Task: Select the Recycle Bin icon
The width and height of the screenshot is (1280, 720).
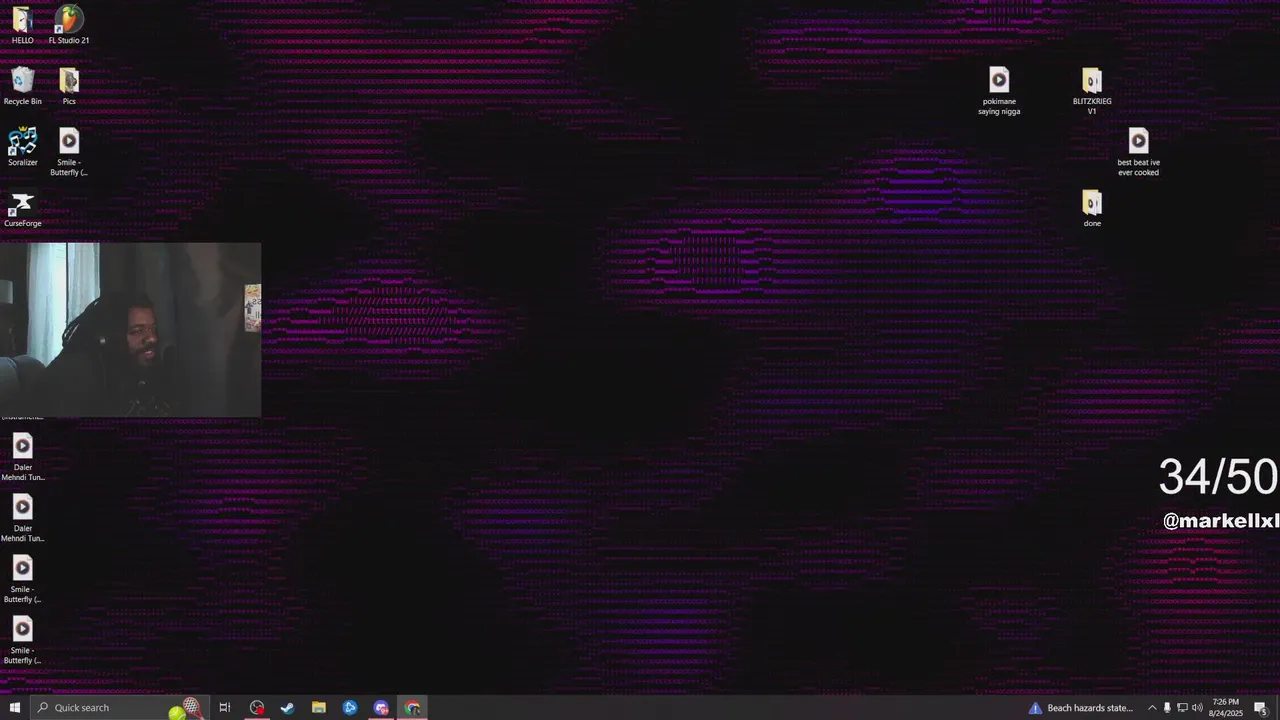Action: [22, 86]
